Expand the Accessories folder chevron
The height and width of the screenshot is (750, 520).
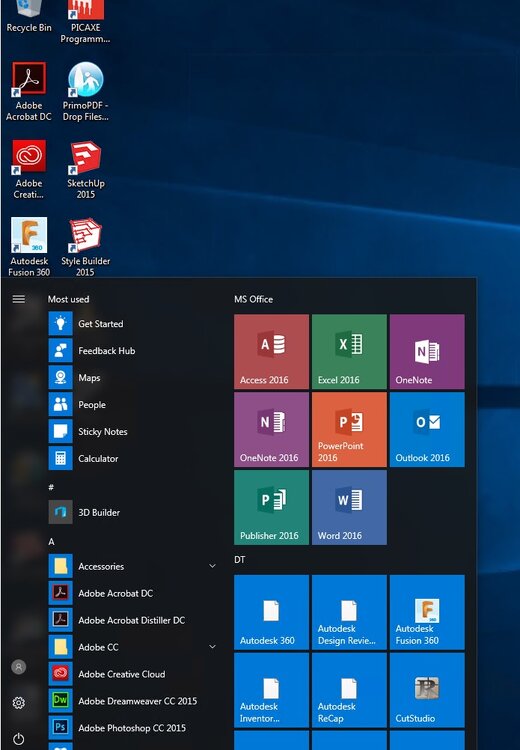point(212,566)
